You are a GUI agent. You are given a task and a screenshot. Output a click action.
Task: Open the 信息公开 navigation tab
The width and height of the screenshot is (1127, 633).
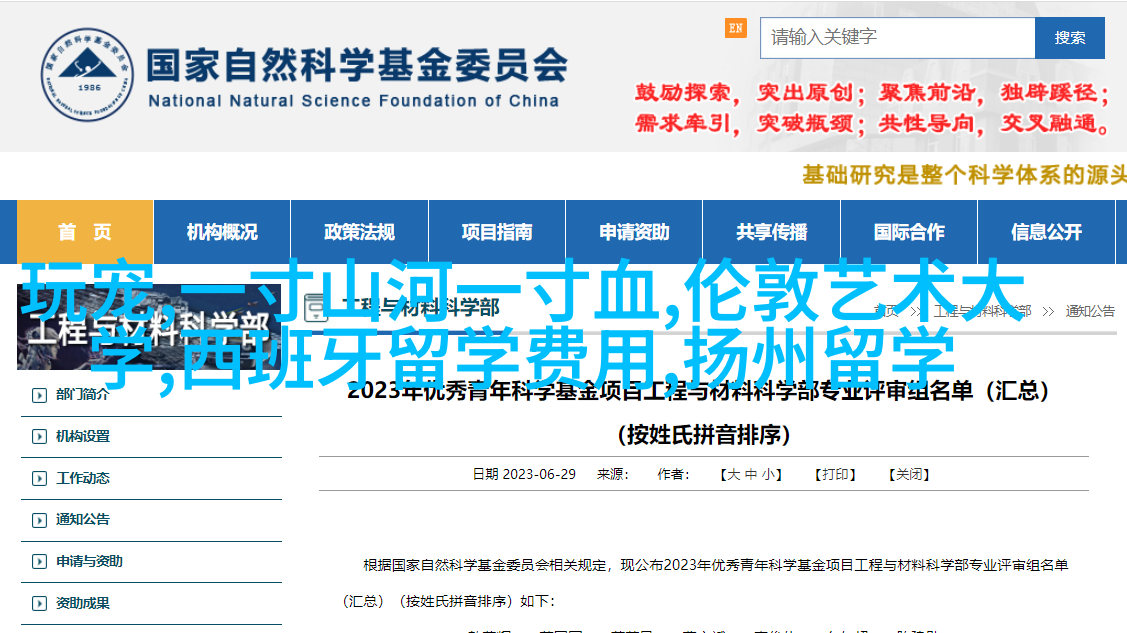coord(1046,232)
